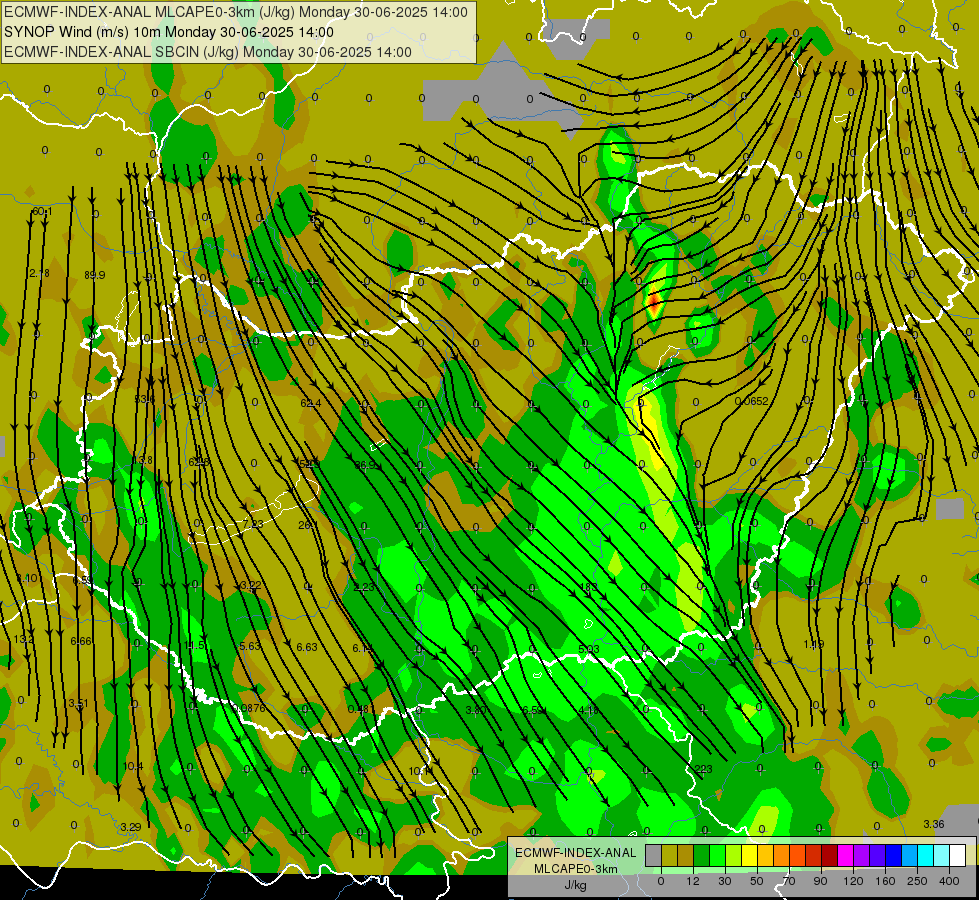Click legend scale value 120

(854, 881)
